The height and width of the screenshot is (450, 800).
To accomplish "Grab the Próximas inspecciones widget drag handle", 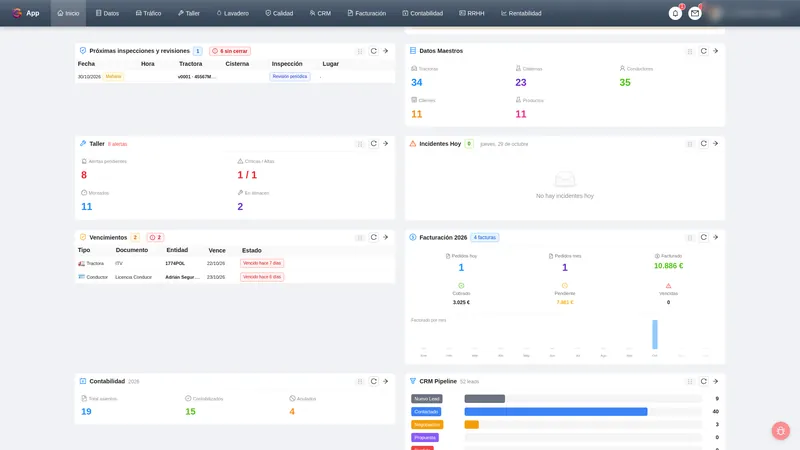I will (360, 52).
